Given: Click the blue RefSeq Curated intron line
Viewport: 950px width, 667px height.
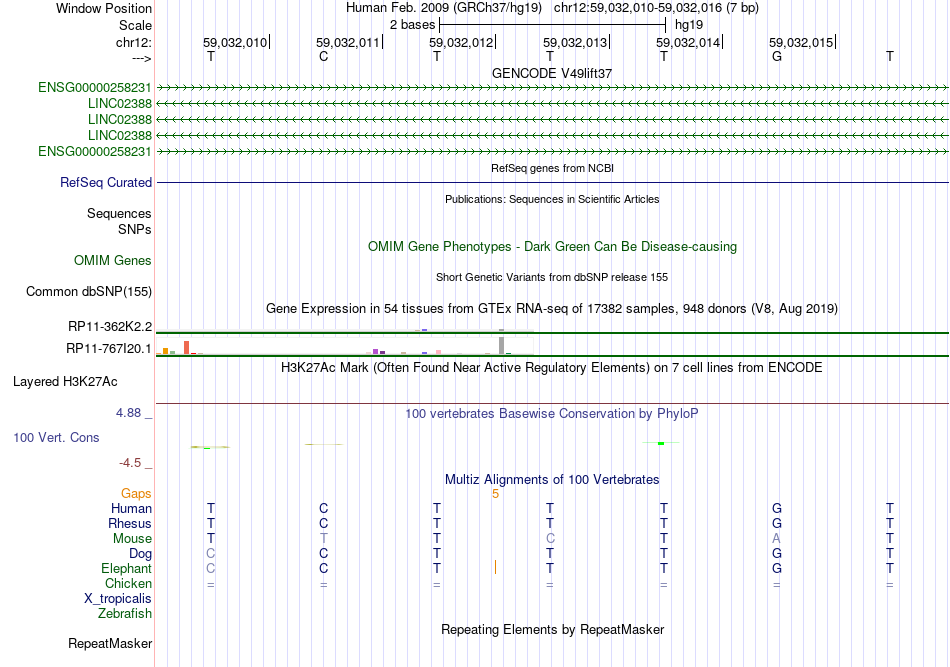Looking at the screenshot, I should click(x=552, y=182).
